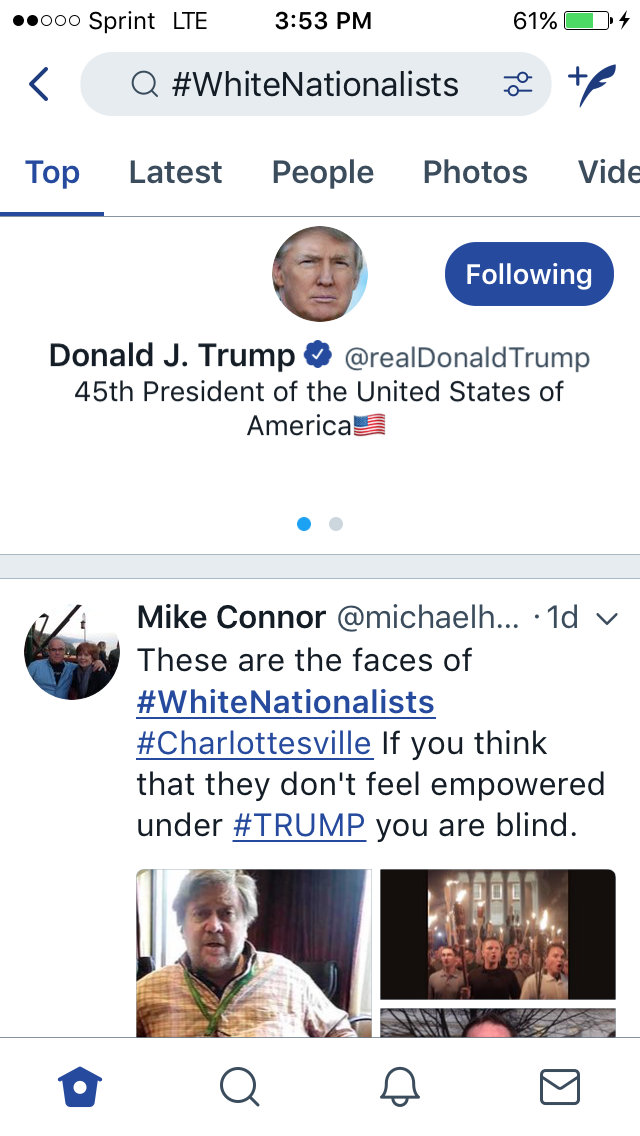640x1136 pixels.
Task: Select the second carousel page dot
Action: coord(336,524)
